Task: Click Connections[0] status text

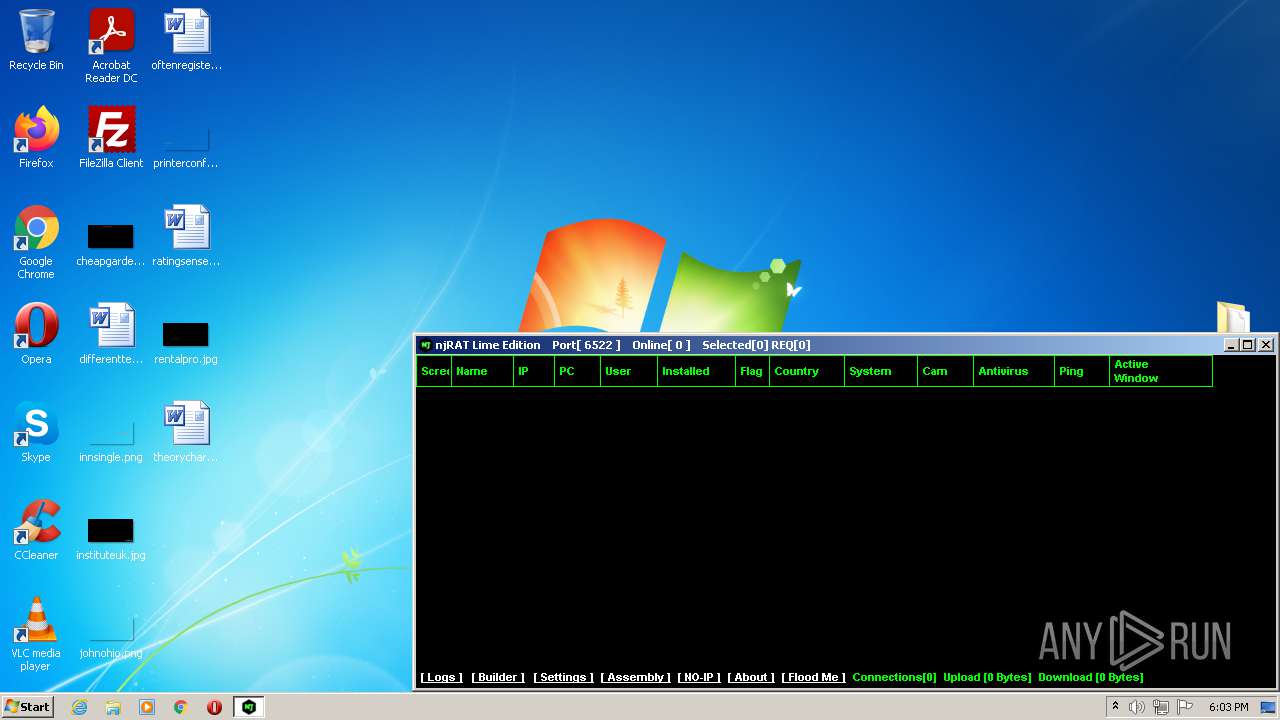Action: pyautogui.click(x=894, y=677)
